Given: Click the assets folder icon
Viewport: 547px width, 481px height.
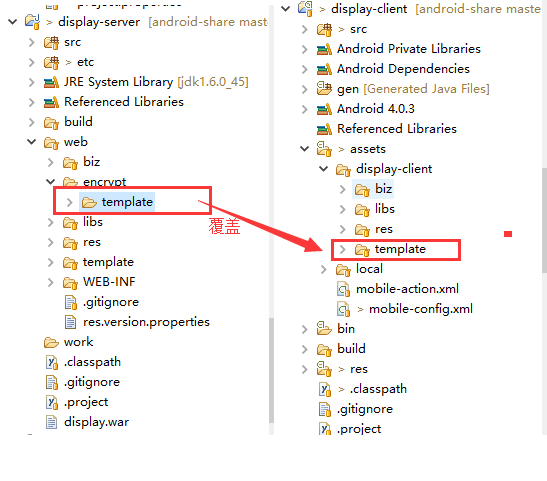Looking at the screenshot, I should point(324,149).
